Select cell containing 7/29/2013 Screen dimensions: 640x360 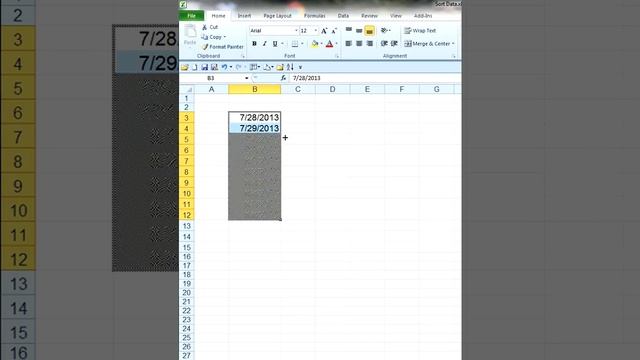255,129
